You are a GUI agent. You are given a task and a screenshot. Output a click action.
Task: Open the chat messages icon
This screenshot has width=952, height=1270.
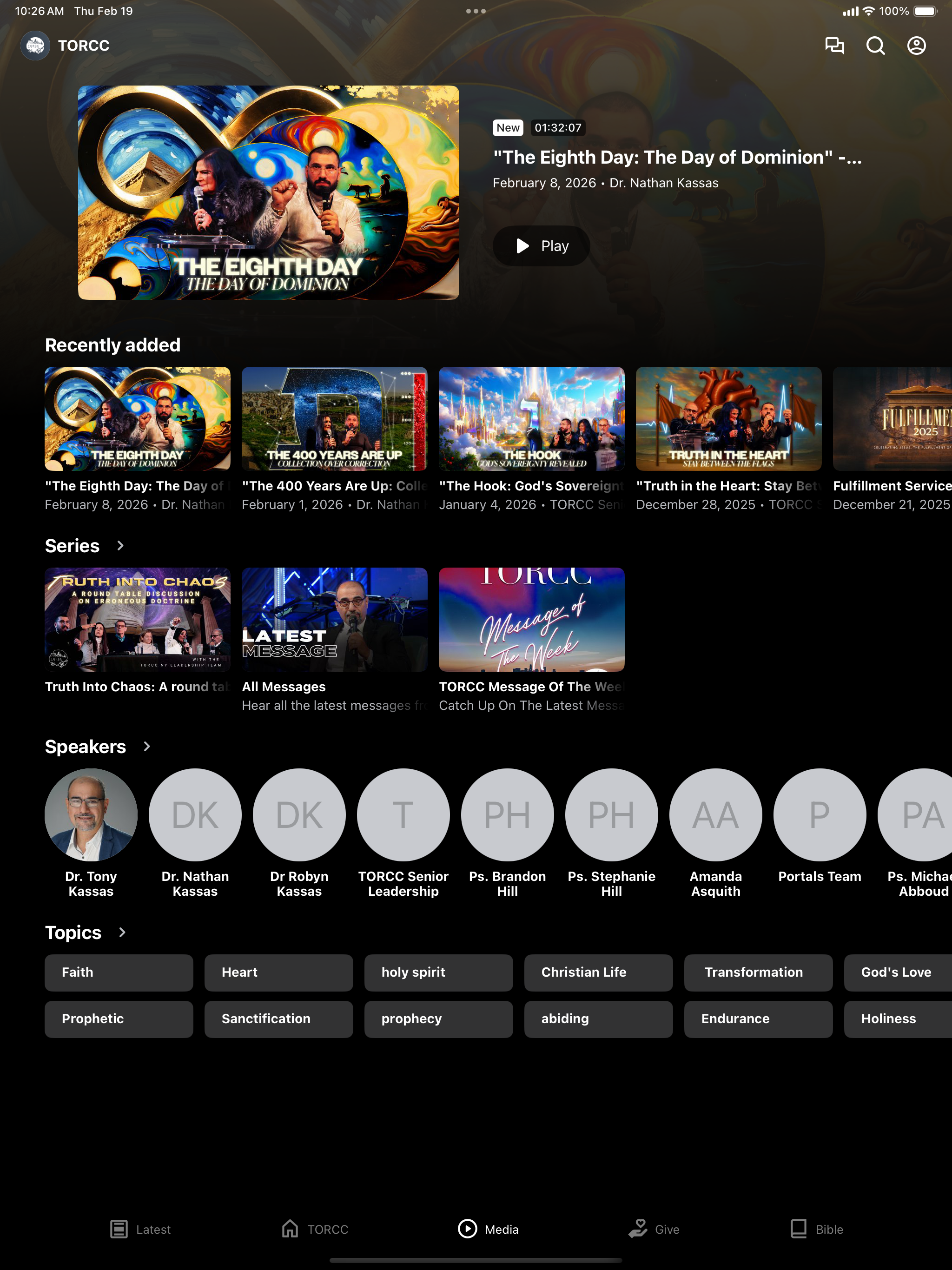tap(834, 46)
